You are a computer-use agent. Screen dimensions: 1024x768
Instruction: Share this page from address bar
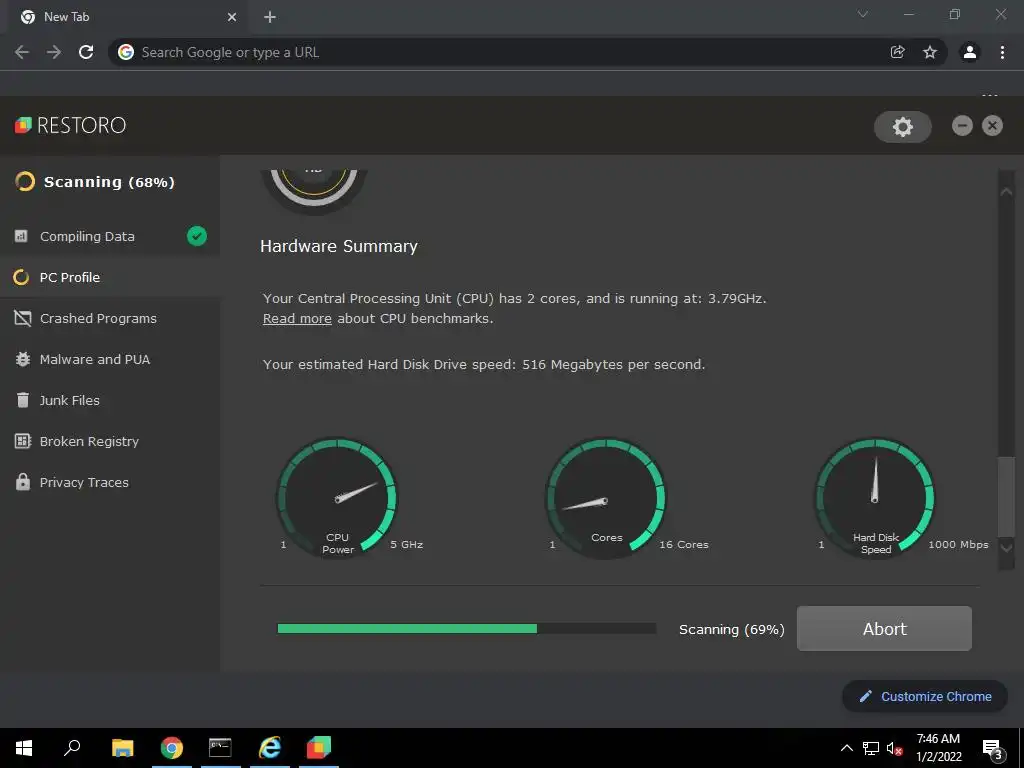point(897,52)
